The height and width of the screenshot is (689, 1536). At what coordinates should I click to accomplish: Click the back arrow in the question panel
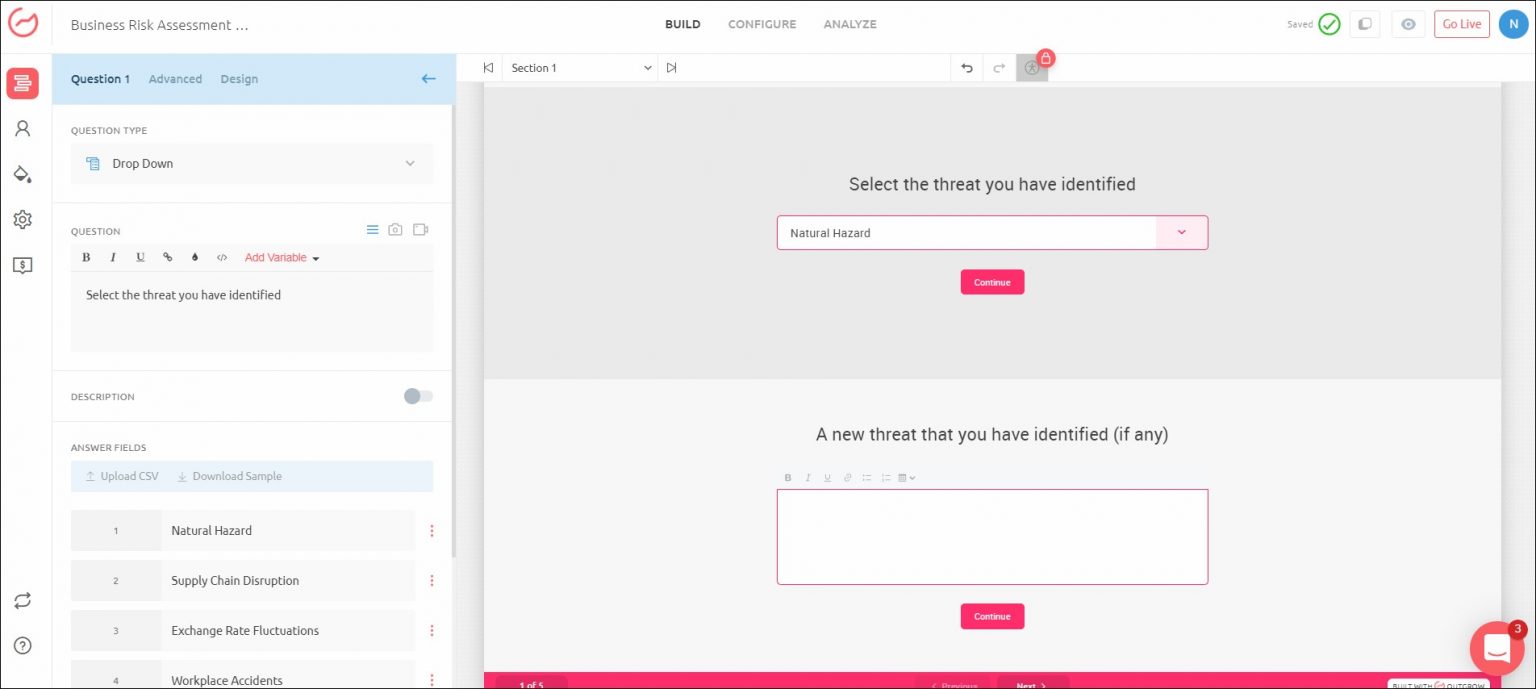[428, 79]
